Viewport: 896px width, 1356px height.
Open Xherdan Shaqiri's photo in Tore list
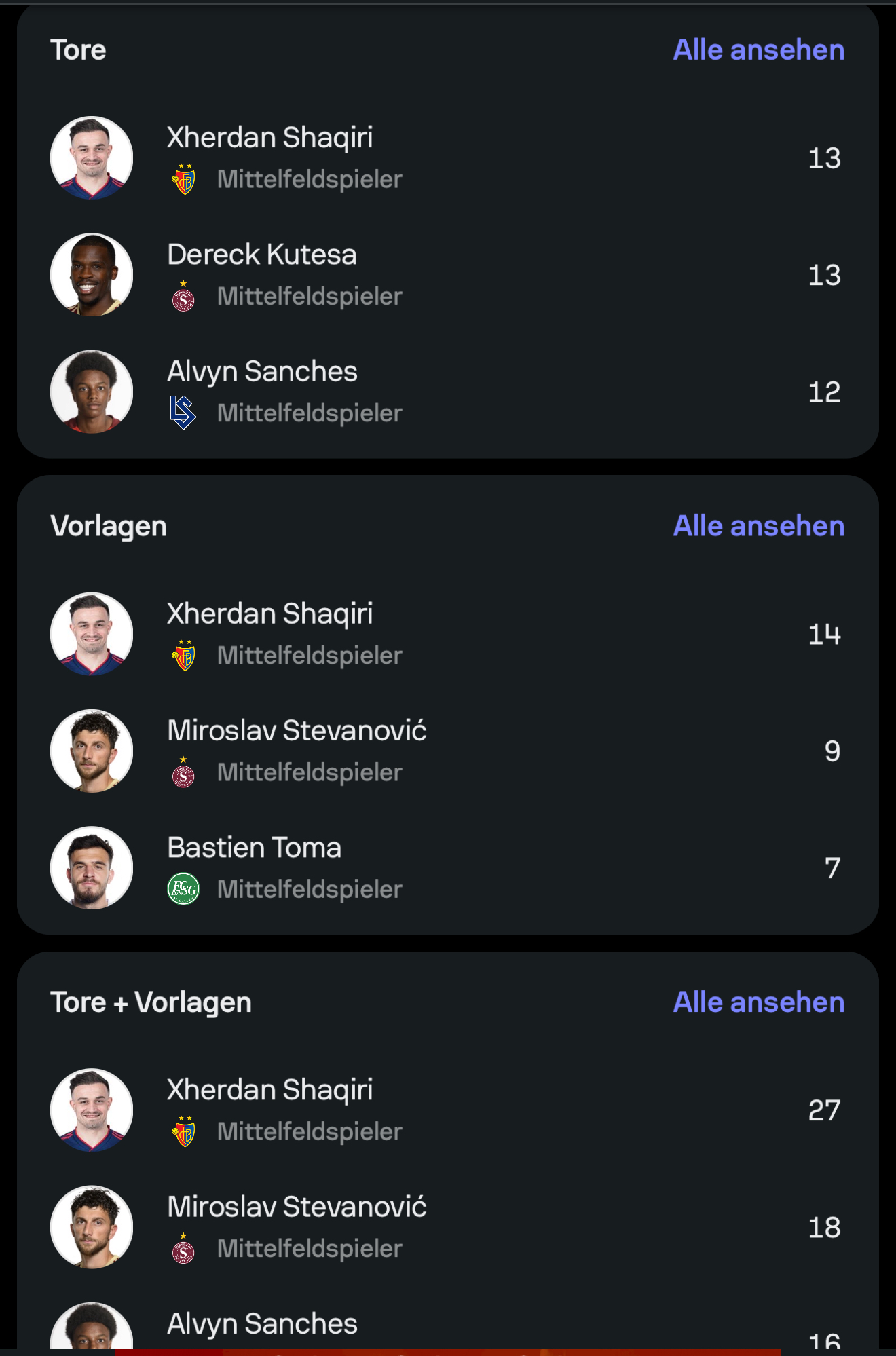(x=92, y=157)
